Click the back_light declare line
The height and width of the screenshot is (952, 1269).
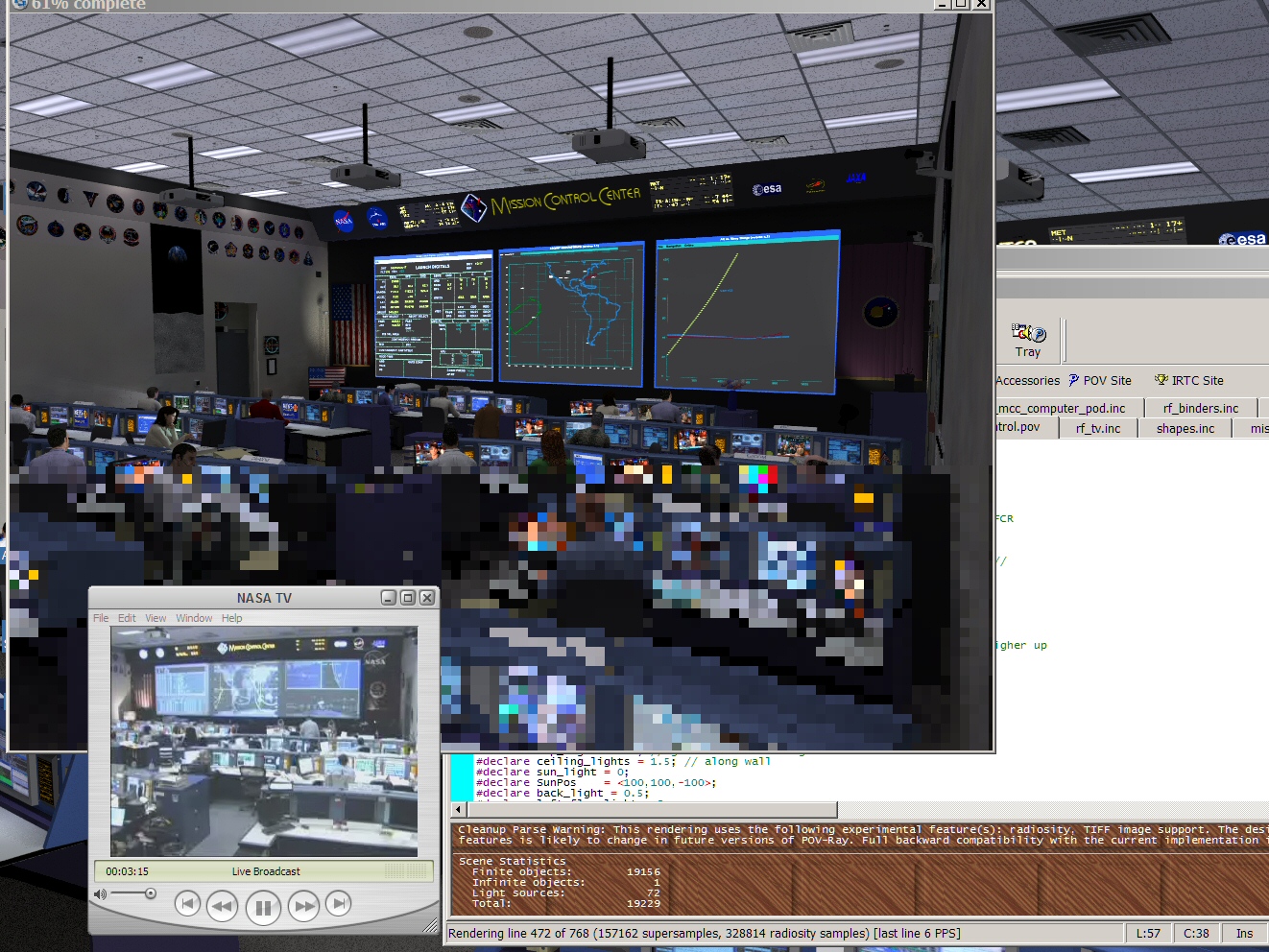pos(563,793)
